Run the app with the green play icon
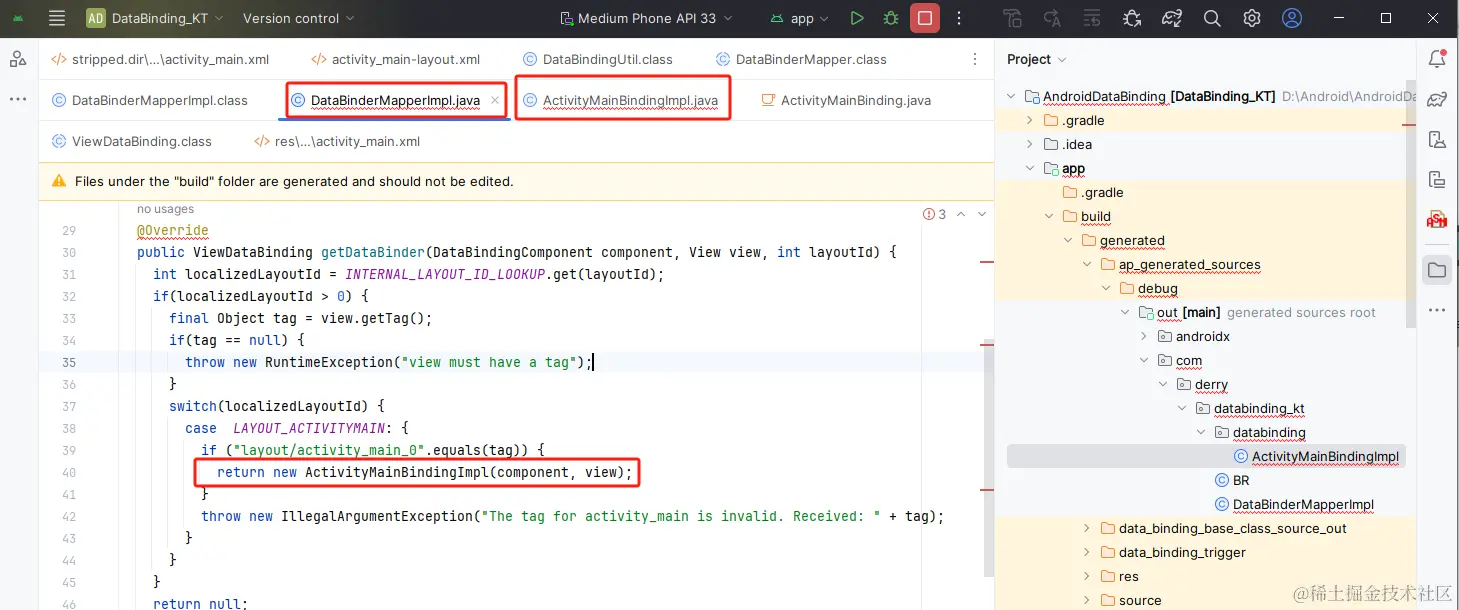1459x610 pixels. pos(857,18)
